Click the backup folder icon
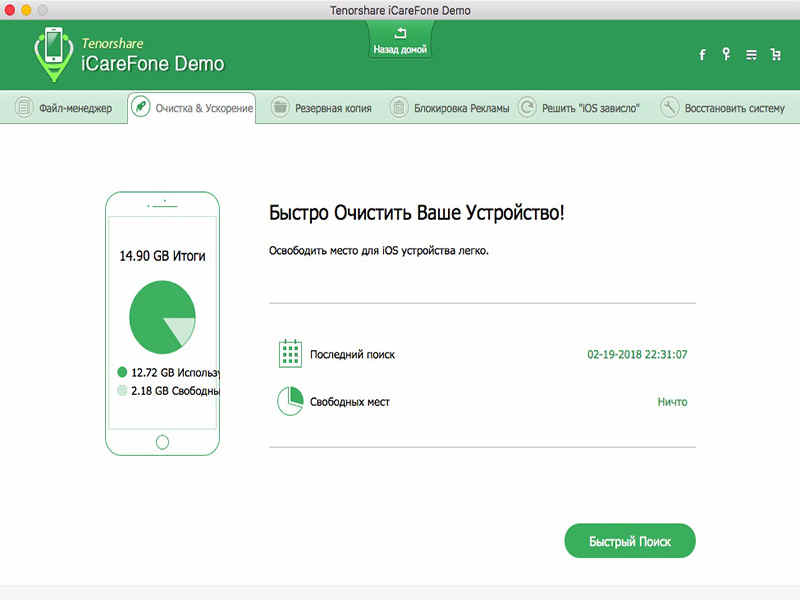 click(x=280, y=108)
